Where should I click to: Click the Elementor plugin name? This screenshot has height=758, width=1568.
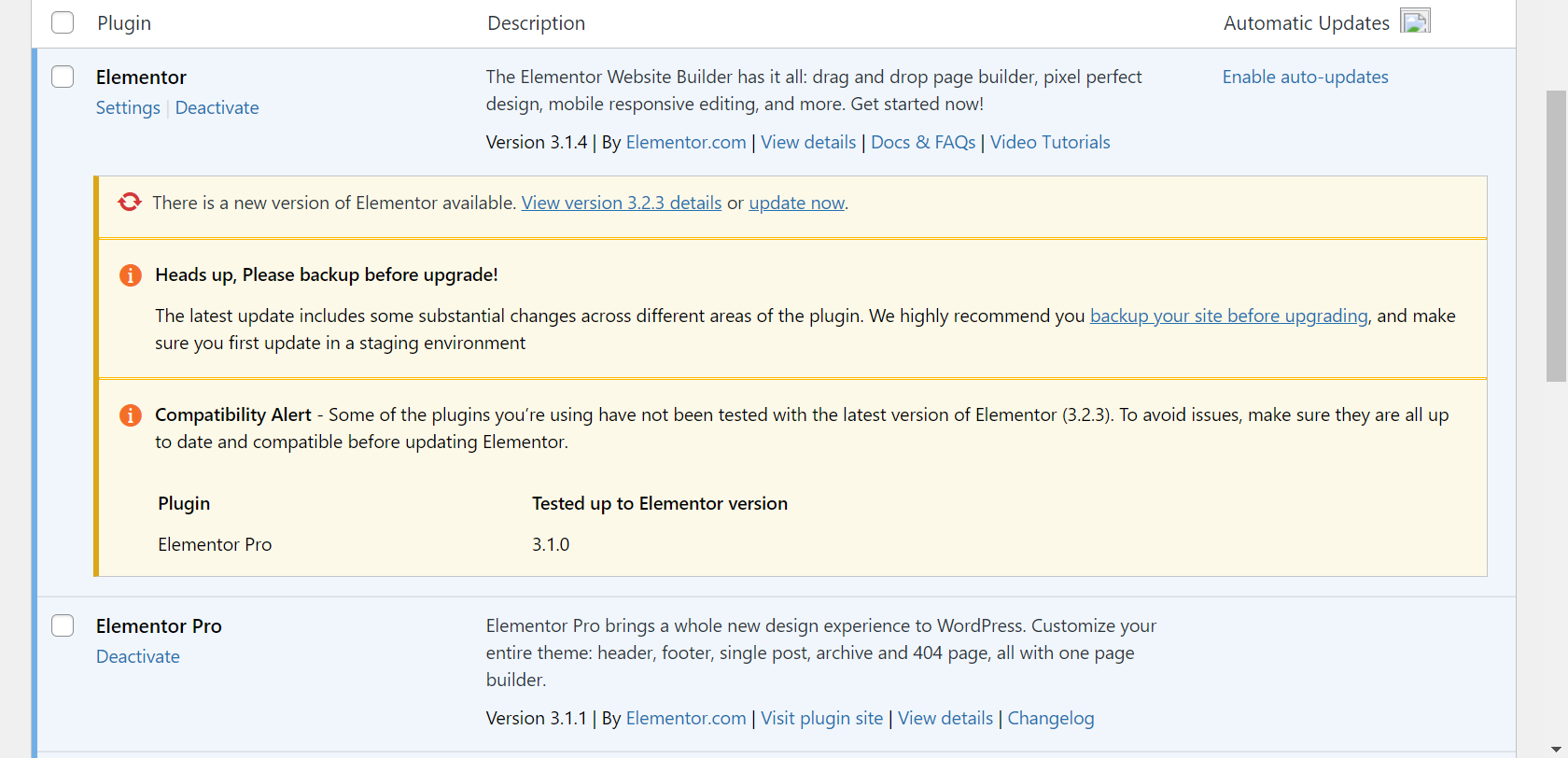[x=141, y=77]
